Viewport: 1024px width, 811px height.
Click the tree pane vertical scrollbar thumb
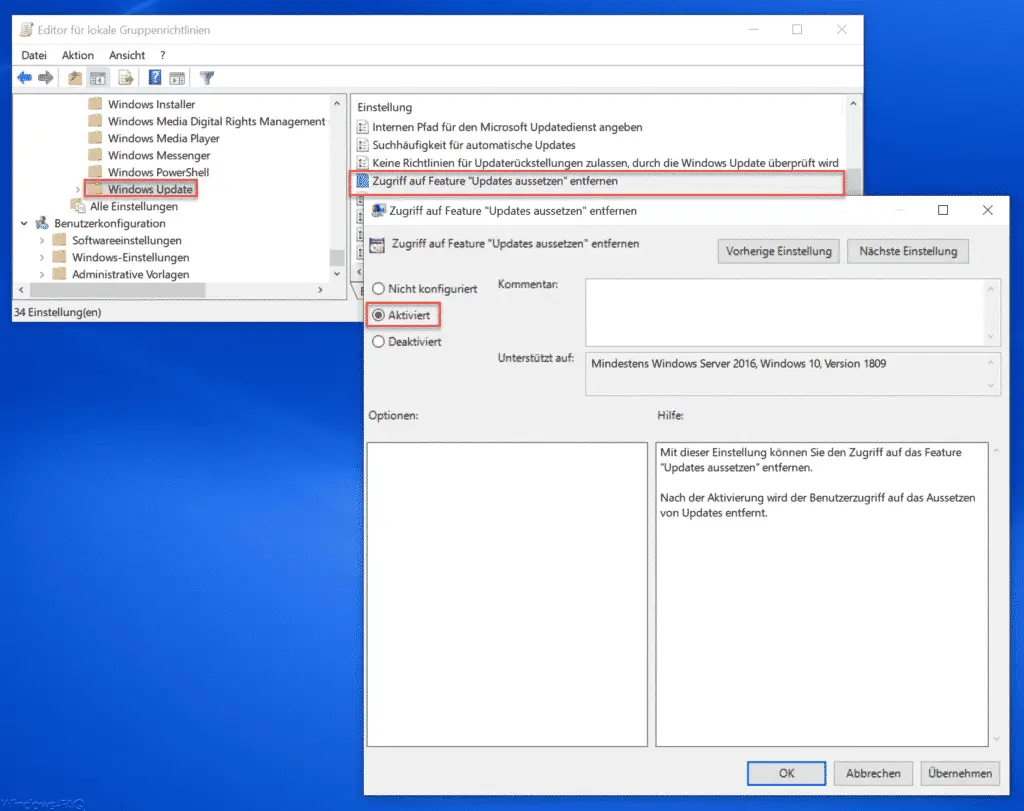337,257
